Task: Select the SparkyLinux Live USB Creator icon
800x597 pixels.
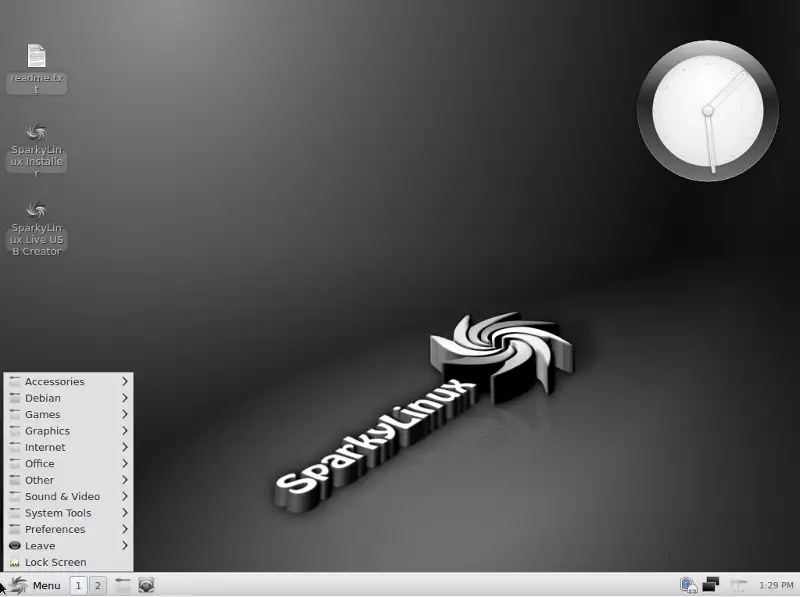Action: tap(36, 211)
